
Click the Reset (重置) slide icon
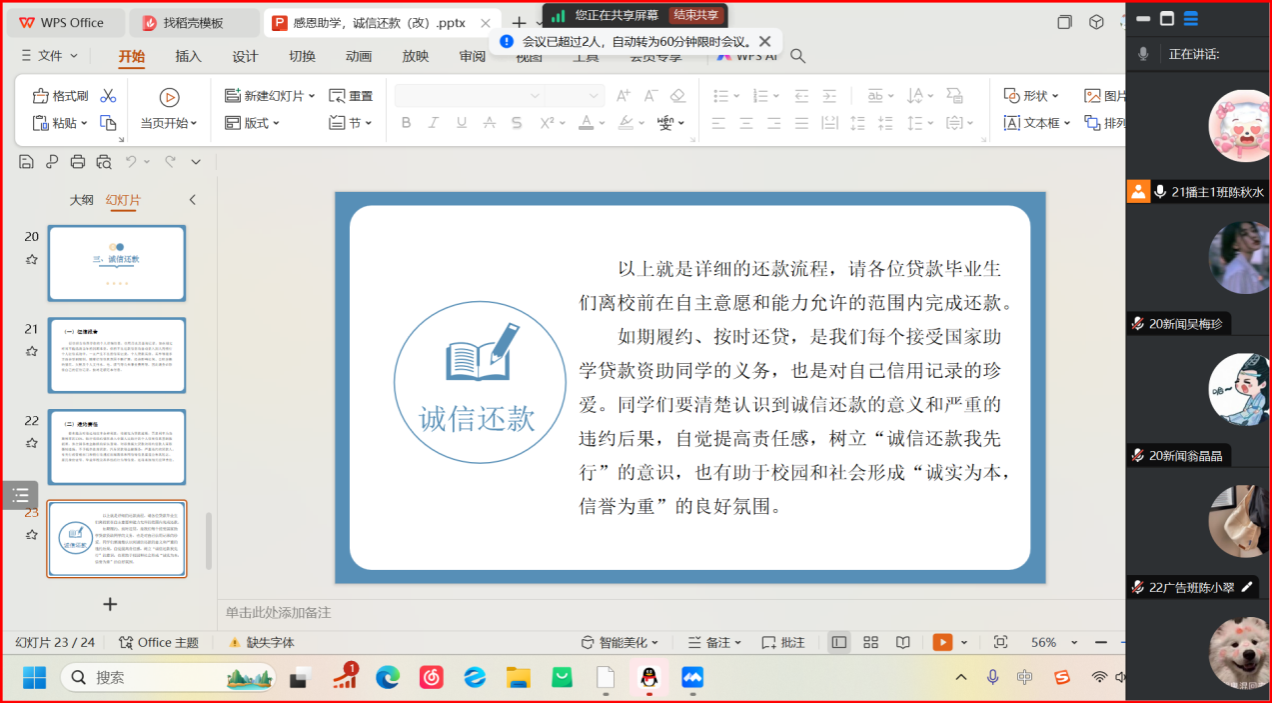pos(350,96)
